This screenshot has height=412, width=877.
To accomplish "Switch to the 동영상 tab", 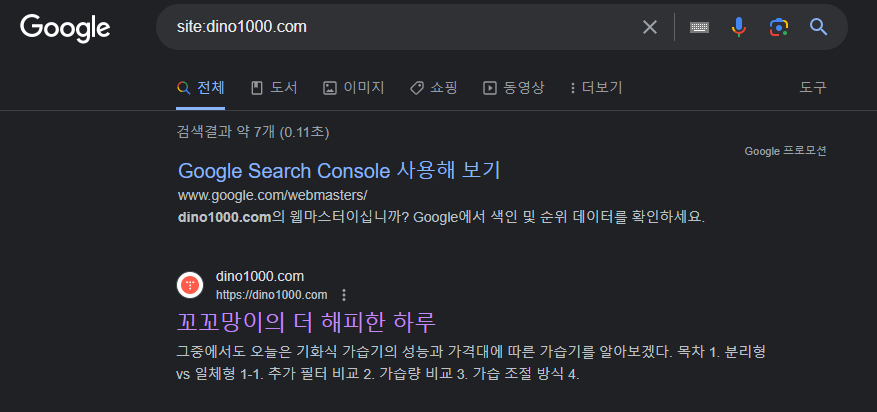I will point(513,88).
